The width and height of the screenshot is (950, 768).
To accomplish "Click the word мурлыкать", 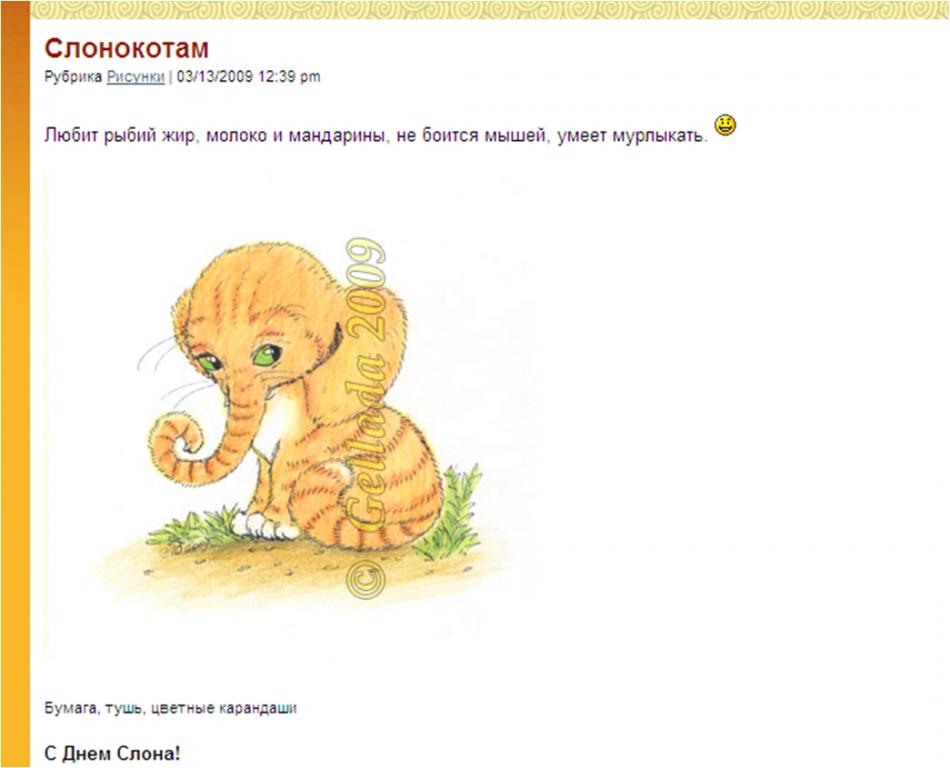I will click(x=659, y=136).
